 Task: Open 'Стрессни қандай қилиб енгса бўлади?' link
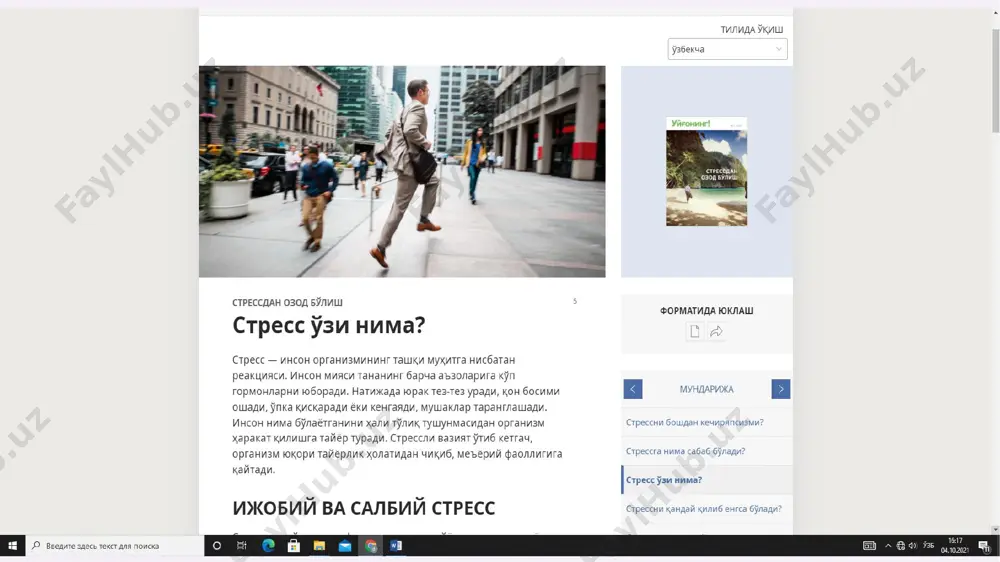click(703, 508)
